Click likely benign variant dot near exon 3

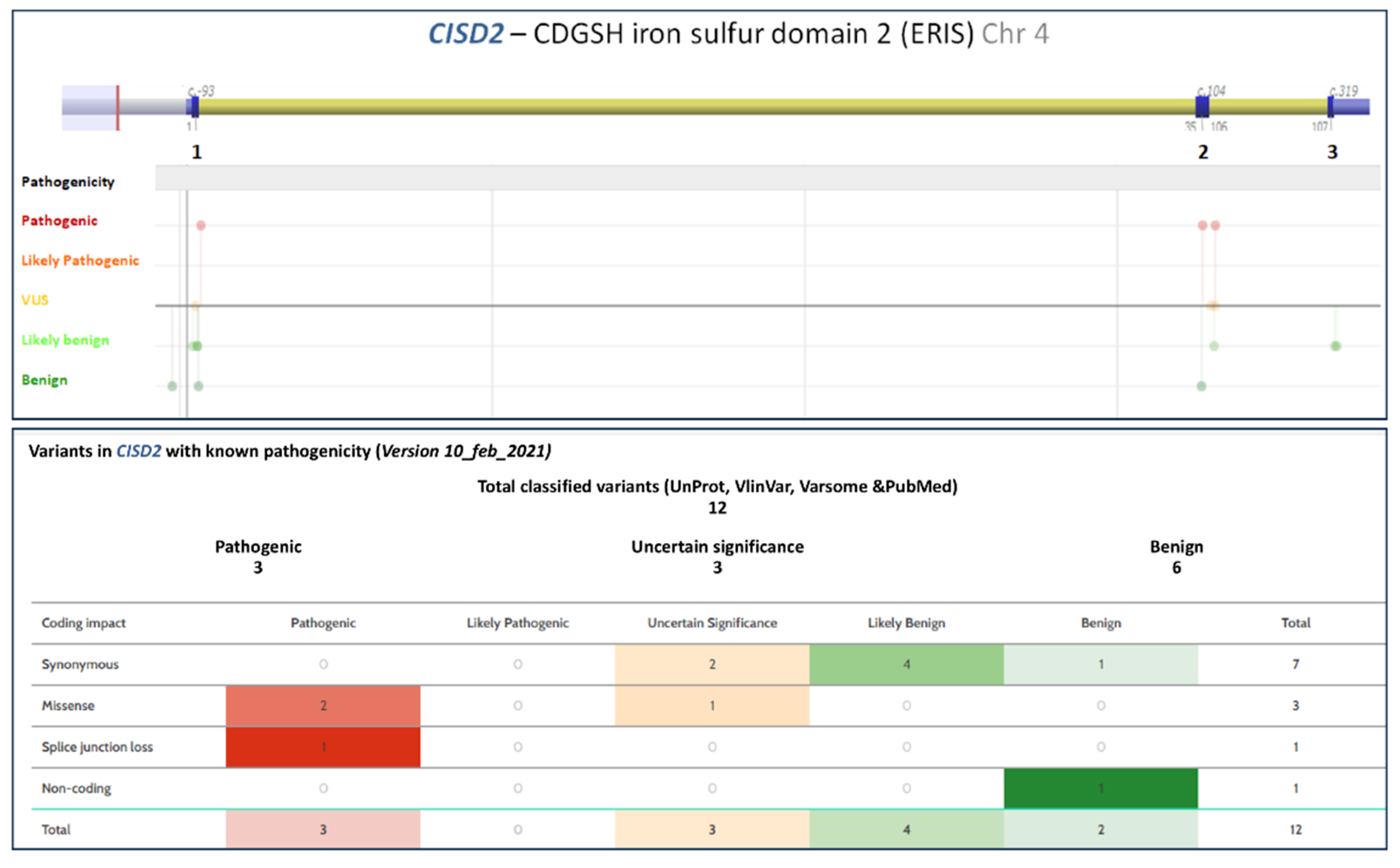point(1336,346)
